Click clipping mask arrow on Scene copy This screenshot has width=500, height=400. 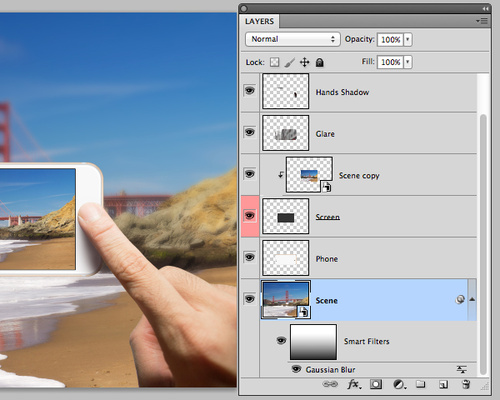281,175
